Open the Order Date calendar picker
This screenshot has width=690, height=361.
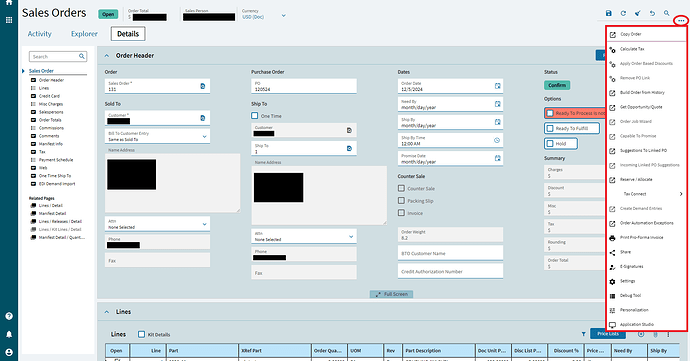coord(497,86)
